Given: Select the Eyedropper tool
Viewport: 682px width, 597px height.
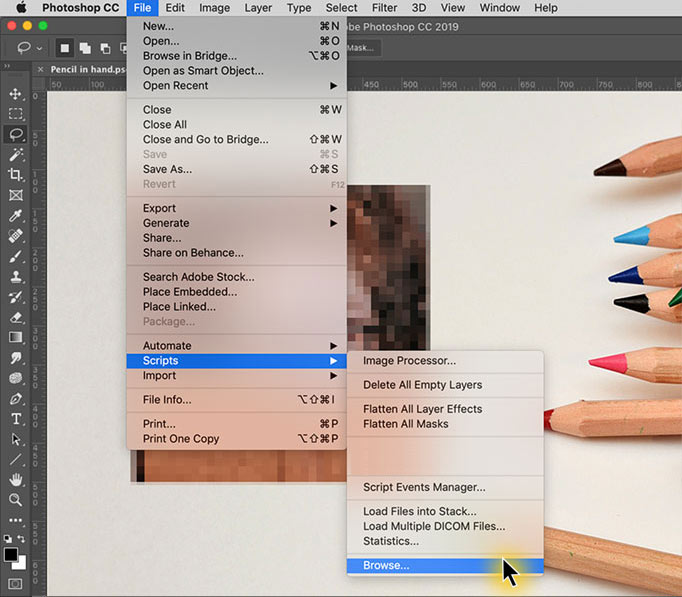Looking at the screenshot, I should 16,216.
